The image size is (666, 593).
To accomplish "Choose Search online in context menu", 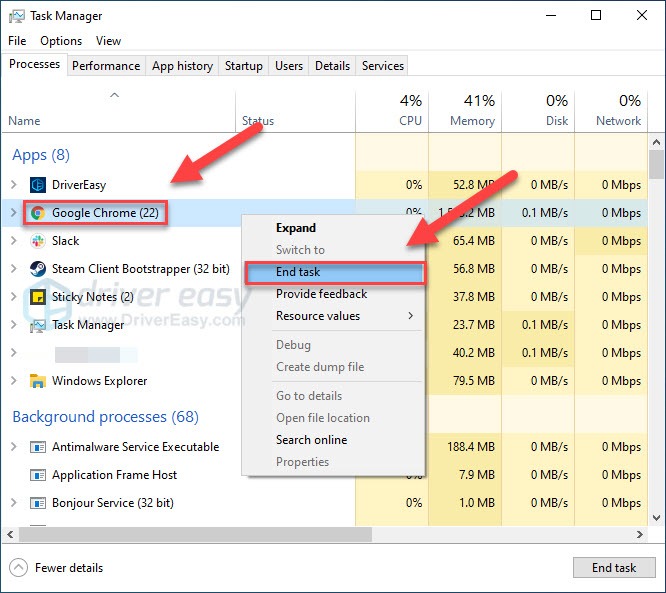I will [x=311, y=440].
